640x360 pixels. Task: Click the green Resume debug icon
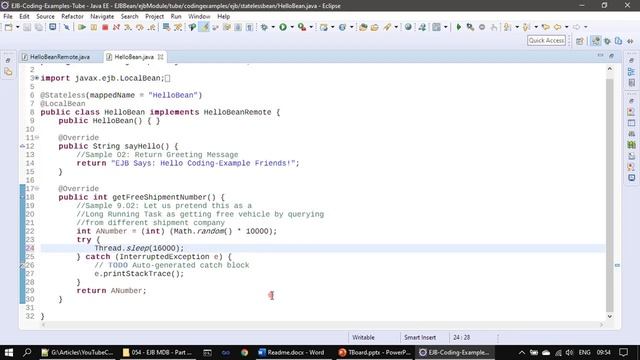click(x=82, y=27)
